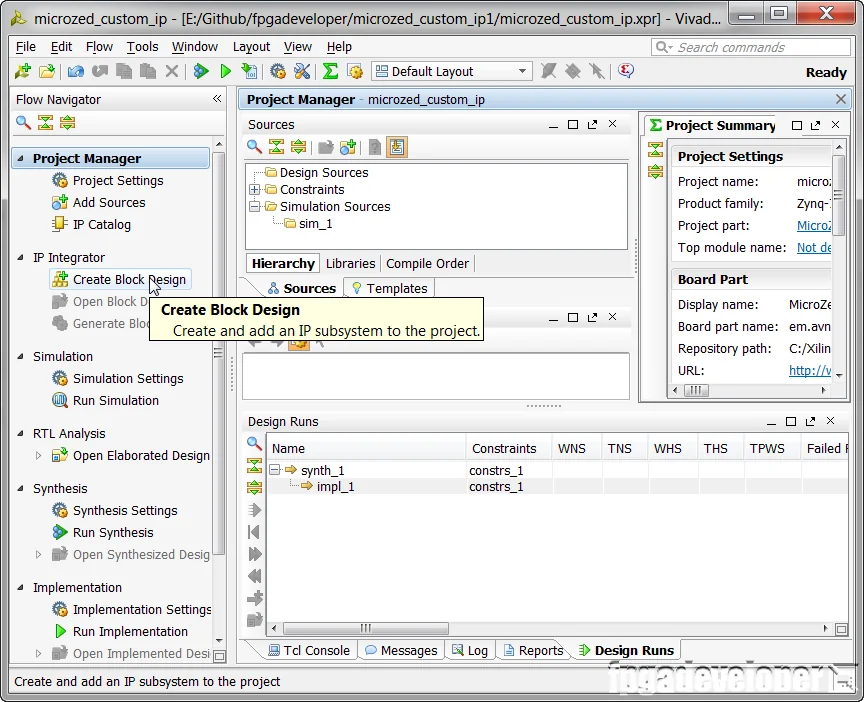Float the Sources panel
This screenshot has width=864, height=702.
tap(592, 125)
